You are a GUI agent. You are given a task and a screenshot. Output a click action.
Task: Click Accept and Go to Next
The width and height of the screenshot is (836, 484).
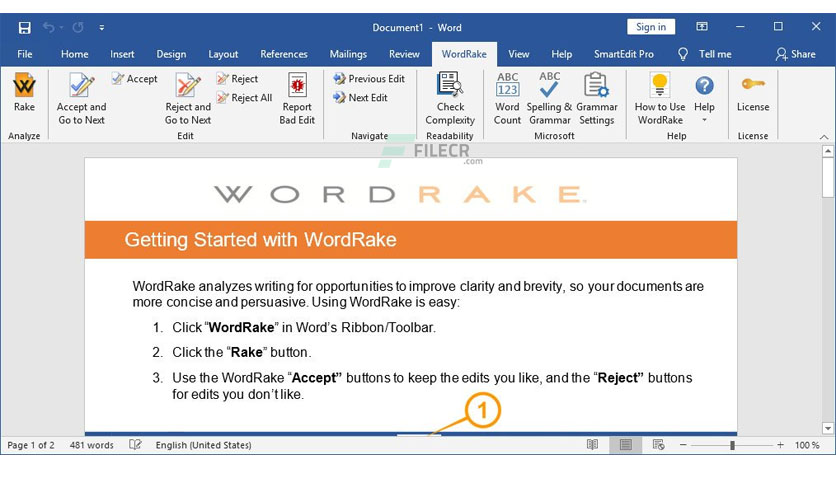click(81, 99)
